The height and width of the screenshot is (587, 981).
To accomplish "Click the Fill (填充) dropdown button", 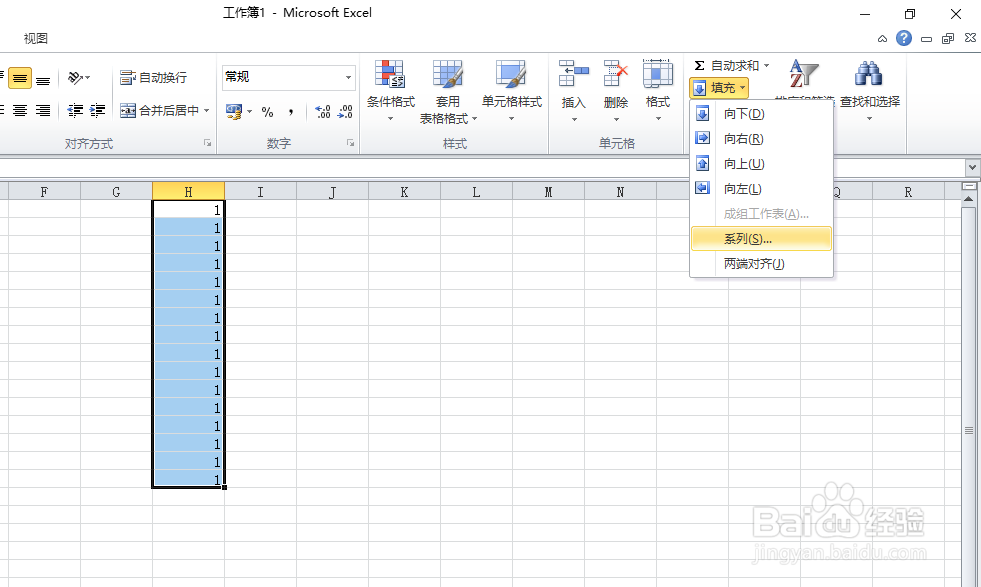I will tap(719, 88).
